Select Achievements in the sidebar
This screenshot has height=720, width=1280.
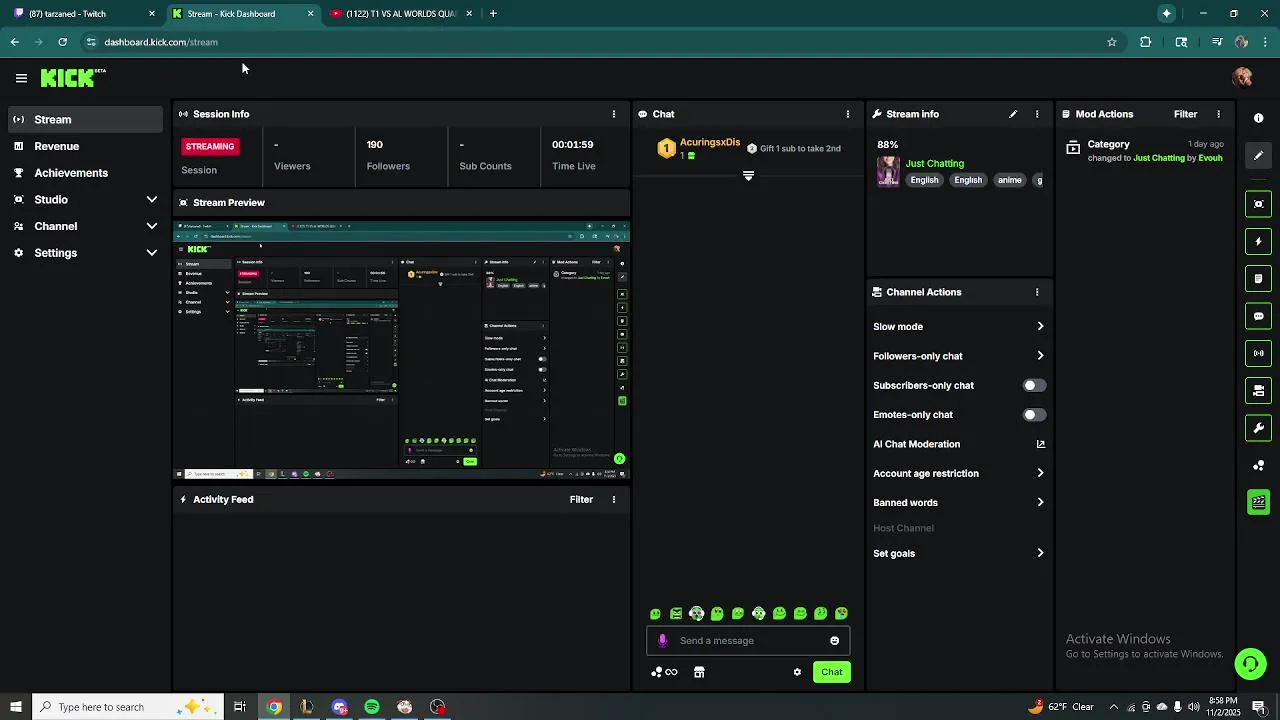[85, 173]
